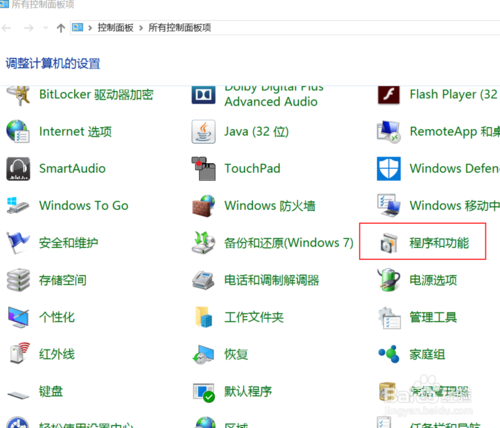Click the Power Options battery icon

tap(389, 280)
